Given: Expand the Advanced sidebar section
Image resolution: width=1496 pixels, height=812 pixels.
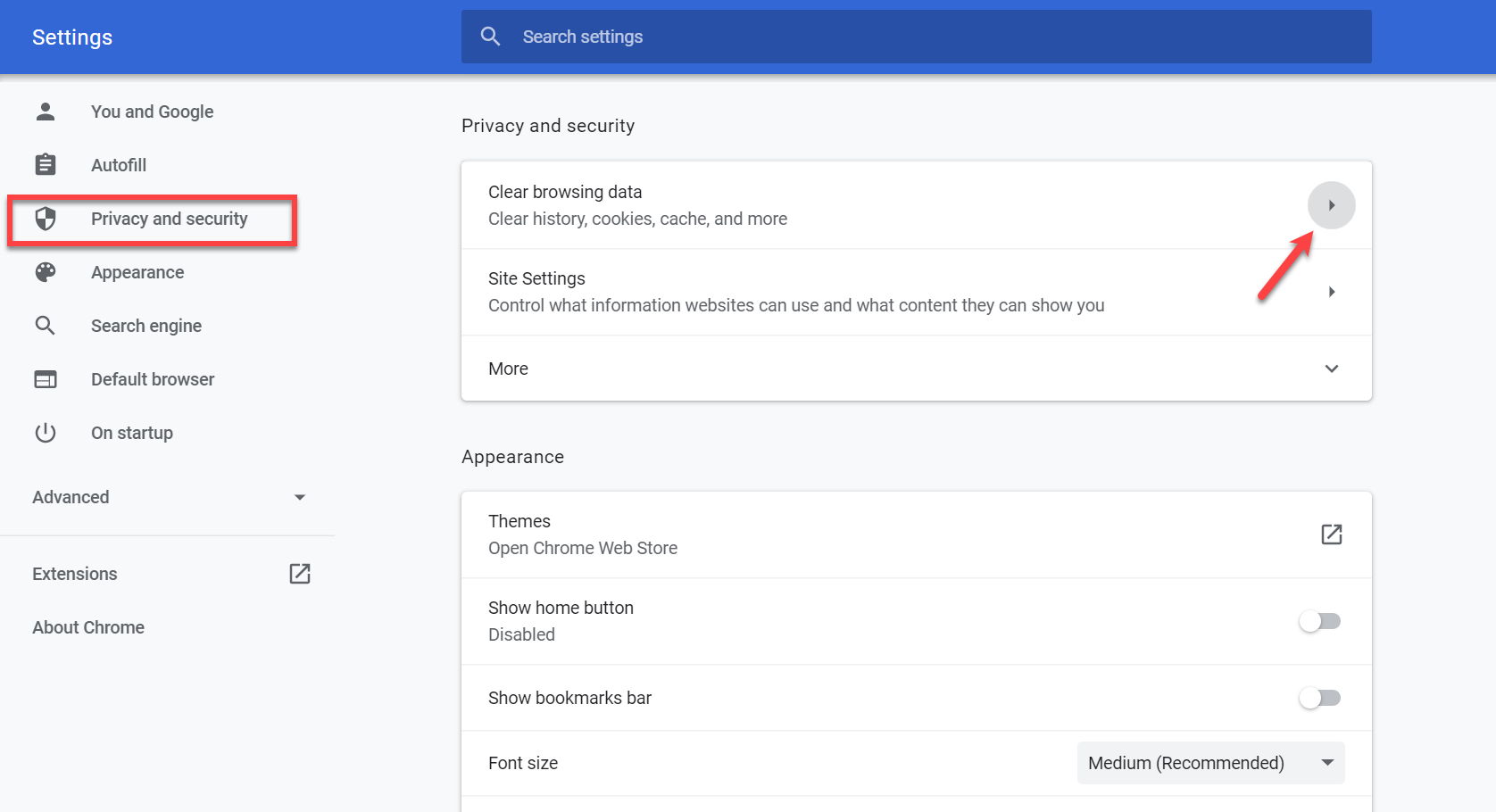Looking at the screenshot, I should [x=168, y=497].
